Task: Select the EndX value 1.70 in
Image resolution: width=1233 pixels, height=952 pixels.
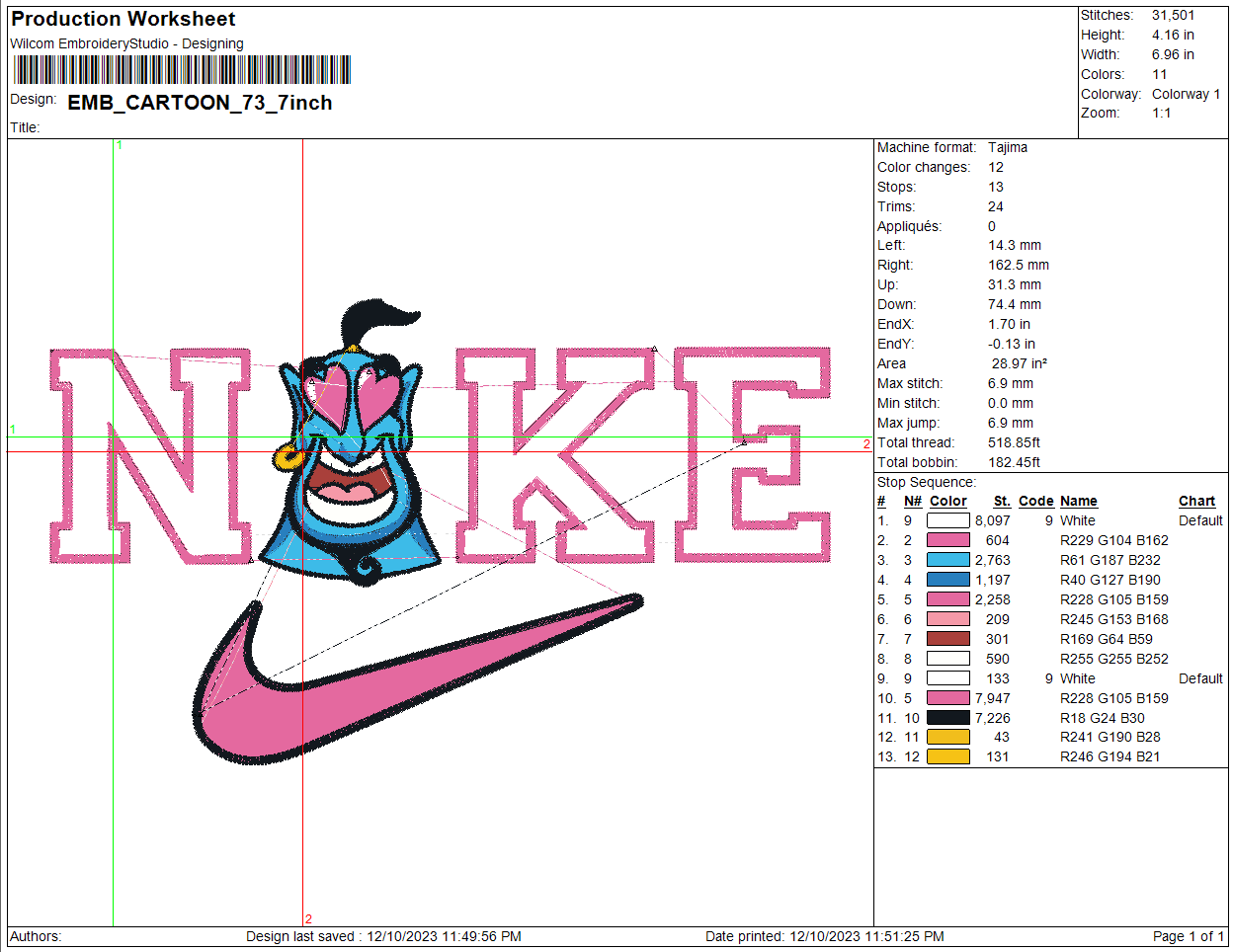Action: 1009,324
